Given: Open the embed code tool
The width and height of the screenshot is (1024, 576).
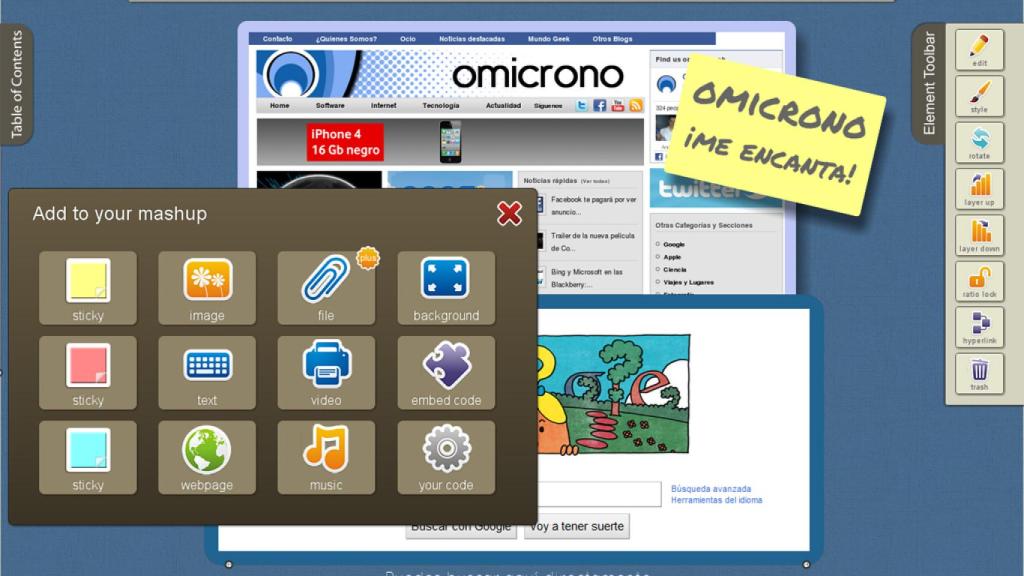Looking at the screenshot, I should pos(445,373).
